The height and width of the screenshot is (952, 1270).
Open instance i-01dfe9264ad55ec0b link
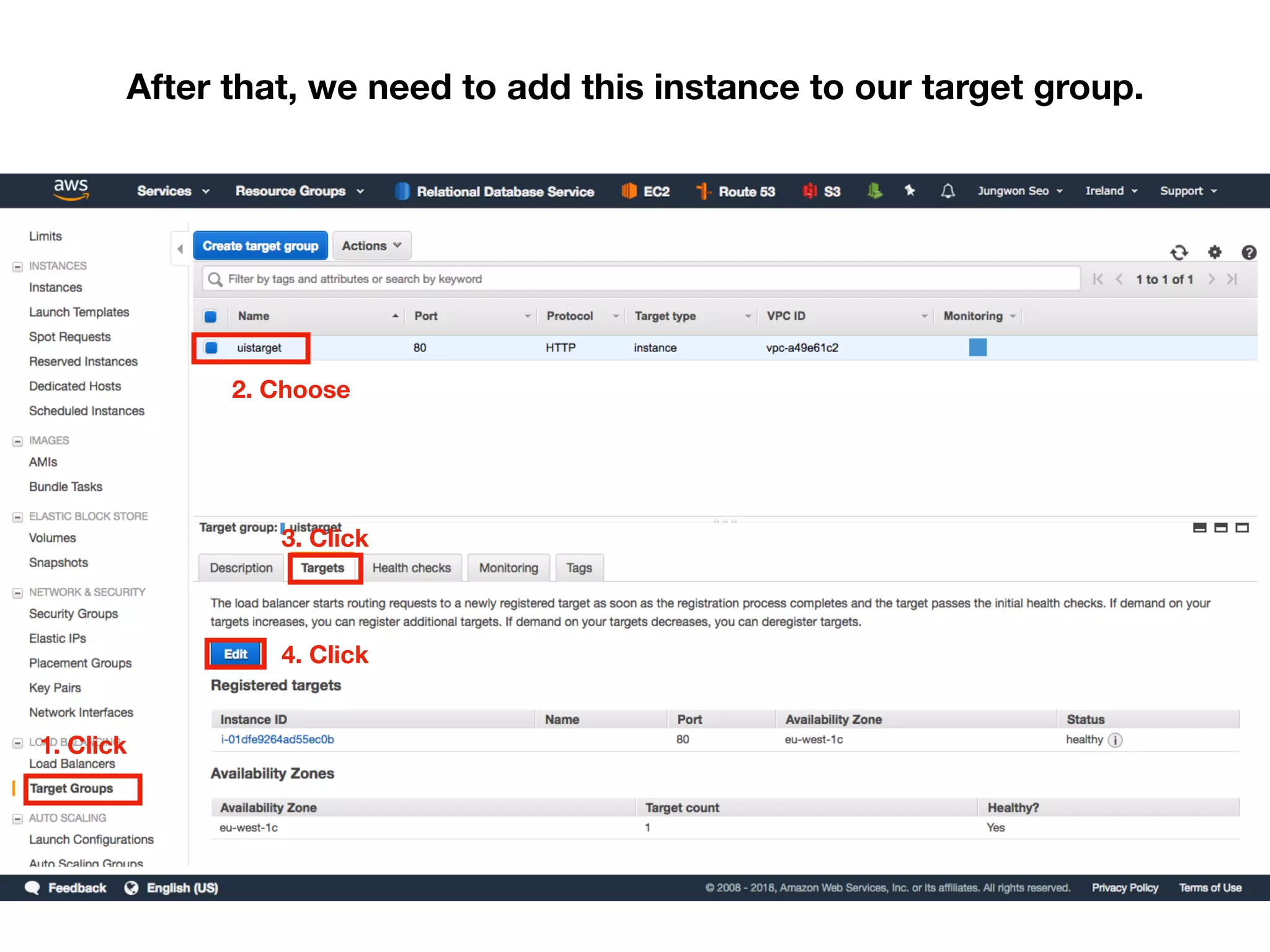pyautogui.click(x=277, y=739)
